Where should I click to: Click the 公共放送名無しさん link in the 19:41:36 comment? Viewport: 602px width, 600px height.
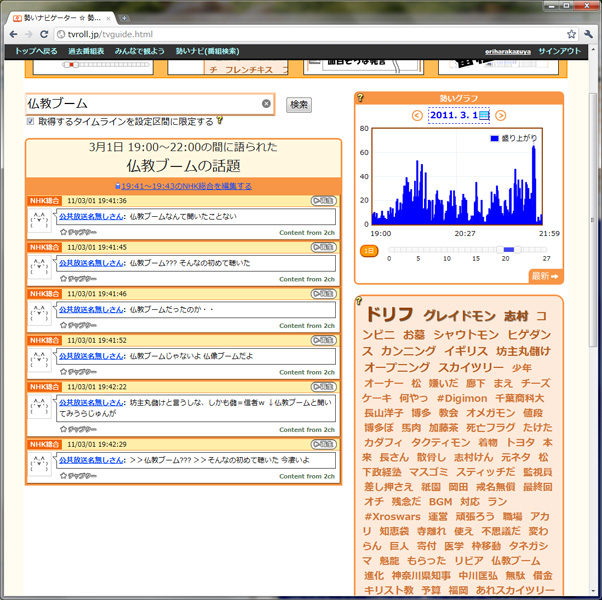coord(91,217)
